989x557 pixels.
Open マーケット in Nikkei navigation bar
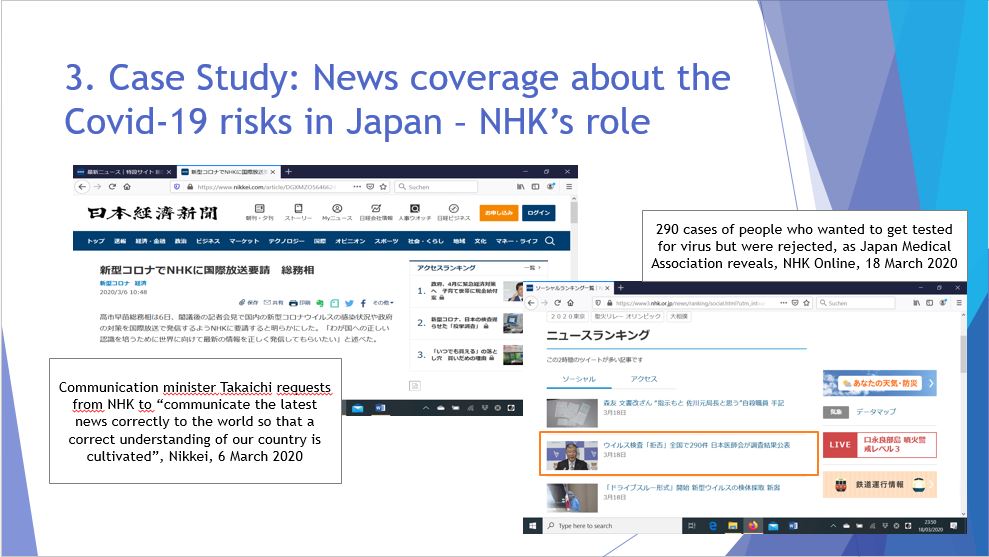244,241
